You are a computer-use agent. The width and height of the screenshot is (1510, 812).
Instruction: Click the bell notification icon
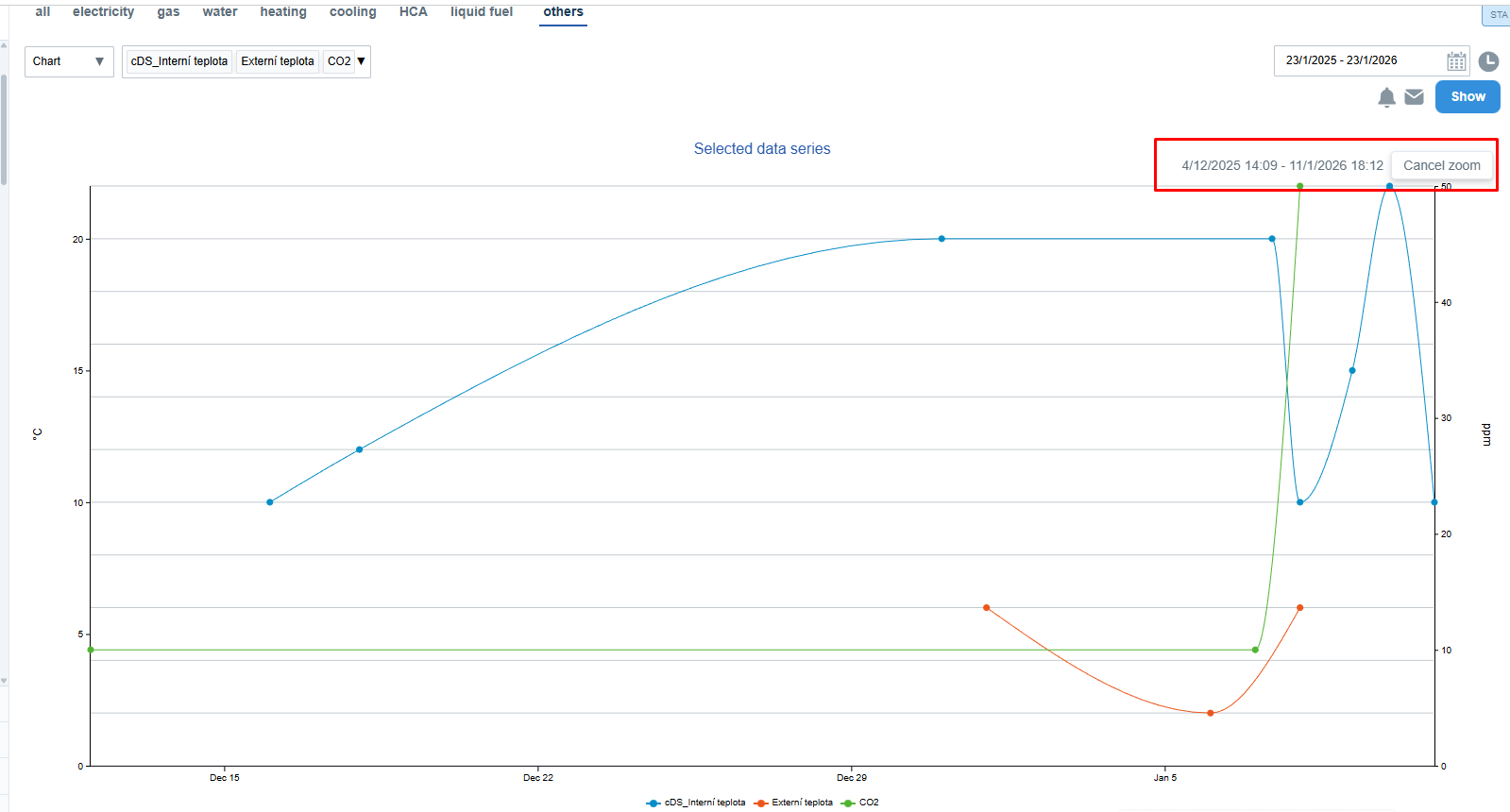pyautogui.click(x=1386, y=97)
